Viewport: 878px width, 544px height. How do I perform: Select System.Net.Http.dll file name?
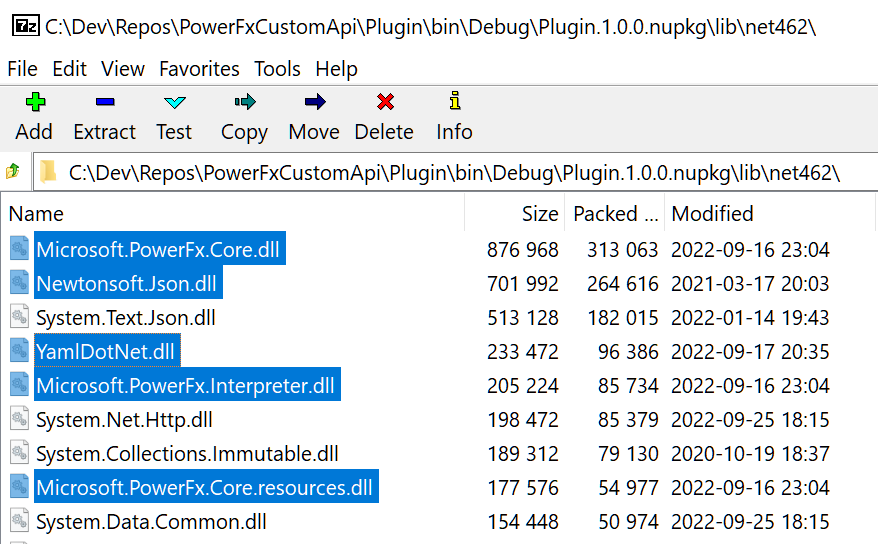[x=124, y=420]
